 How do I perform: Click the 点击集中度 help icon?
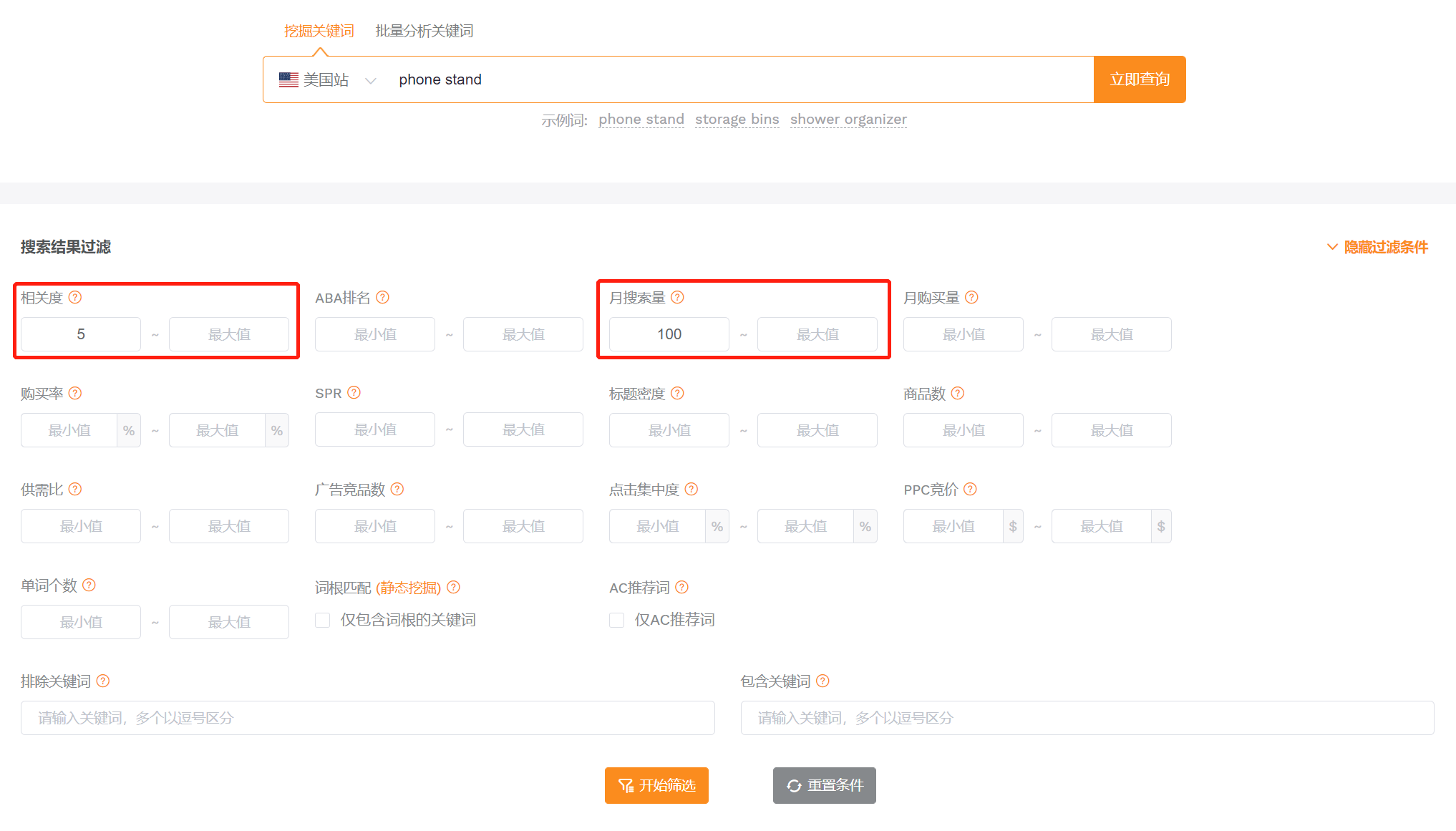click(691, 489)
